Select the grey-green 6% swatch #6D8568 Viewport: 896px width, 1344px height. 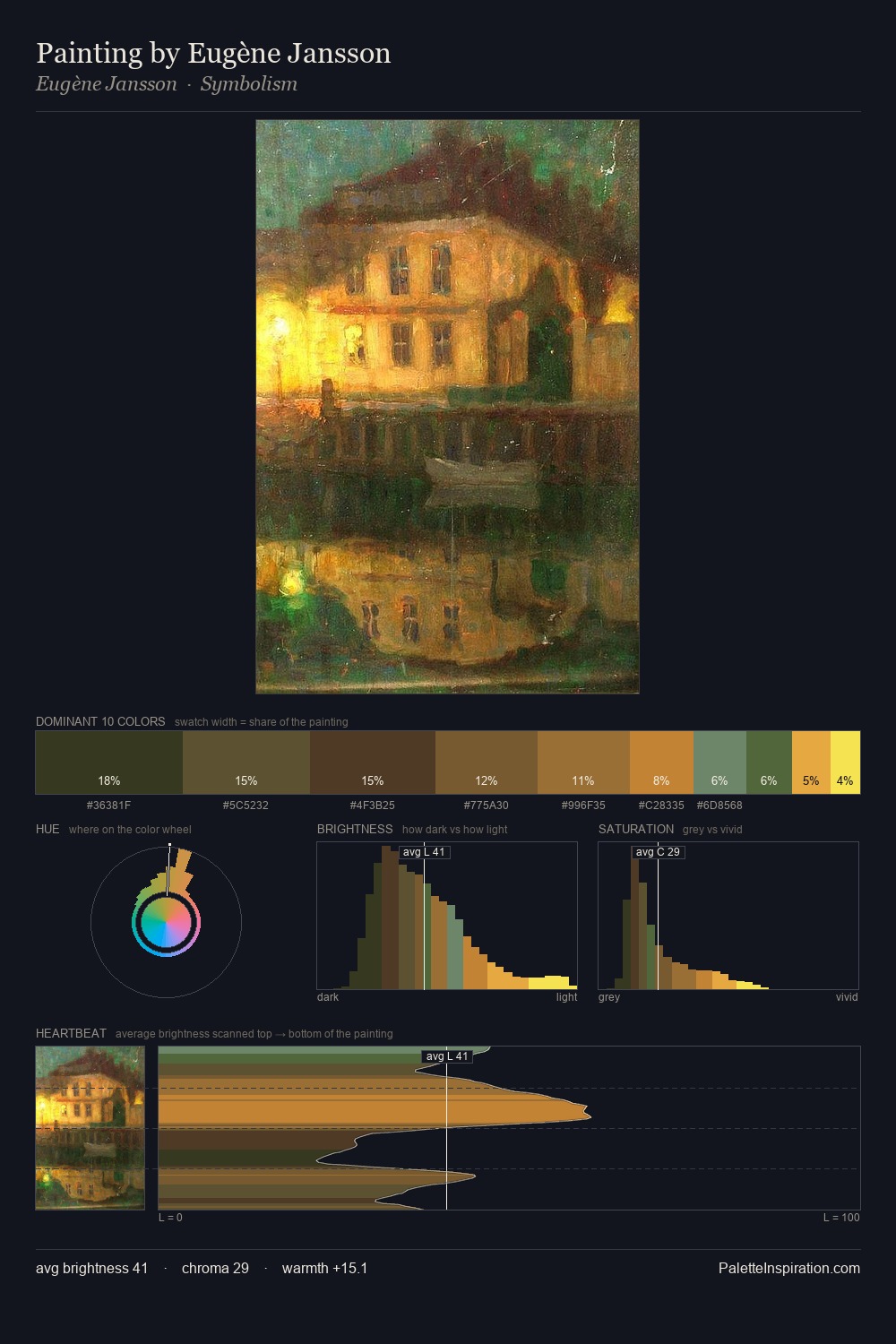tap(719, 762)
